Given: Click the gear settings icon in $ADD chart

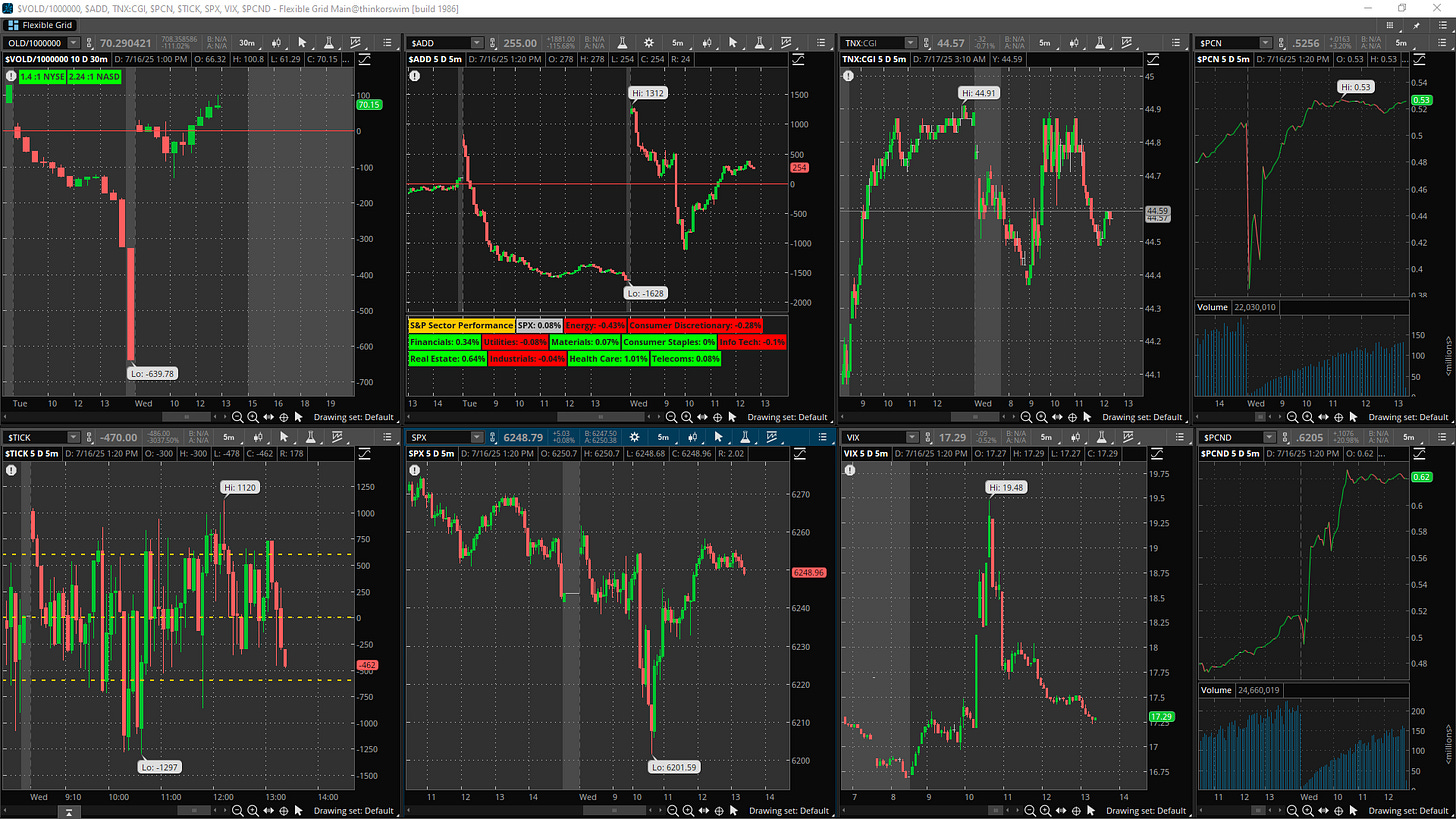Looking at the screenshot, I should coord(648,43).
